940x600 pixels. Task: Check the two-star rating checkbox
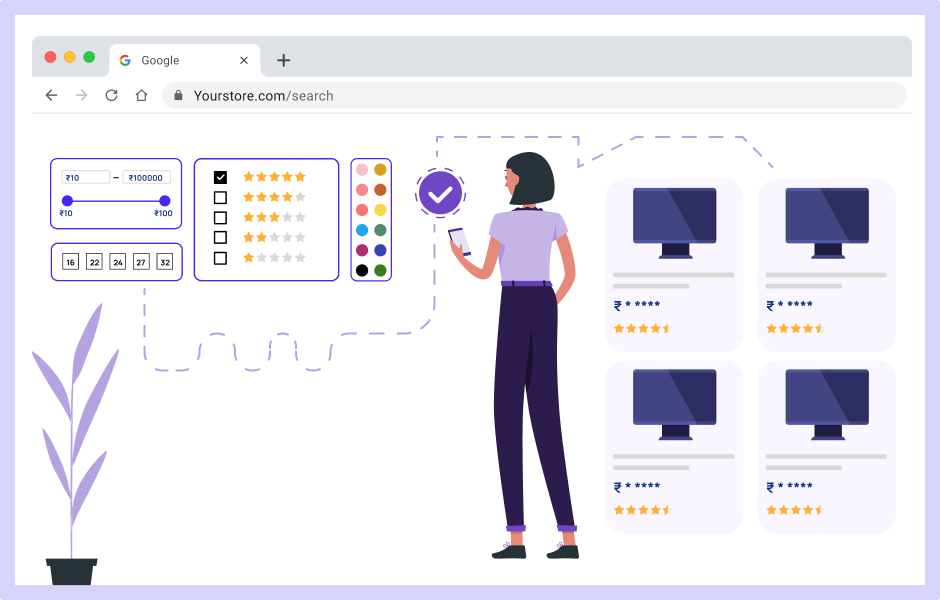[x=221, y=237]
